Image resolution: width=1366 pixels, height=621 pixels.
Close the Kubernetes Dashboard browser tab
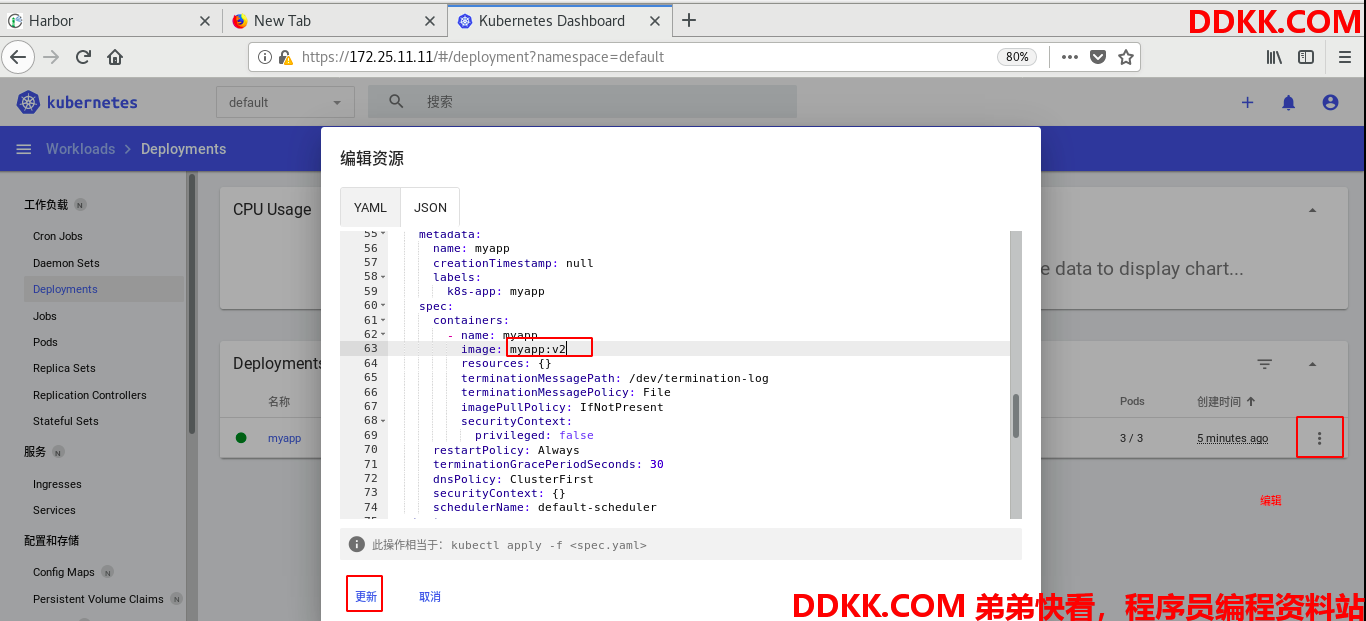[x=655, y=20]
